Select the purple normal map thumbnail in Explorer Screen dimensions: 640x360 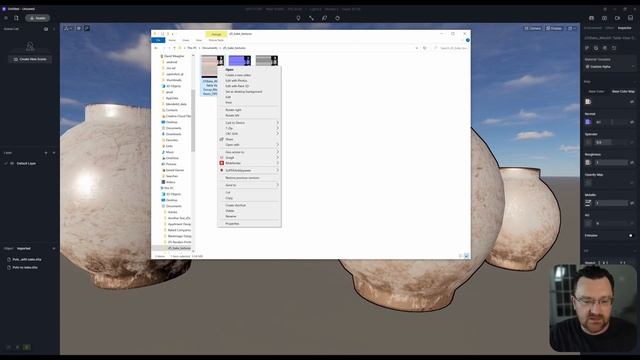pos(240,61)
